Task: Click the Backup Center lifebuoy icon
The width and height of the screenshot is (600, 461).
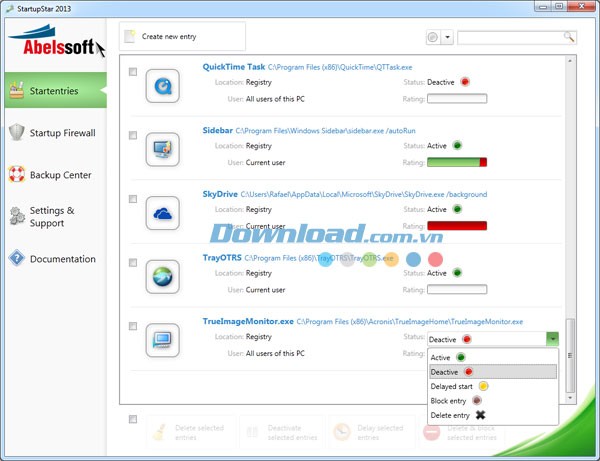Action: (16, 175)
